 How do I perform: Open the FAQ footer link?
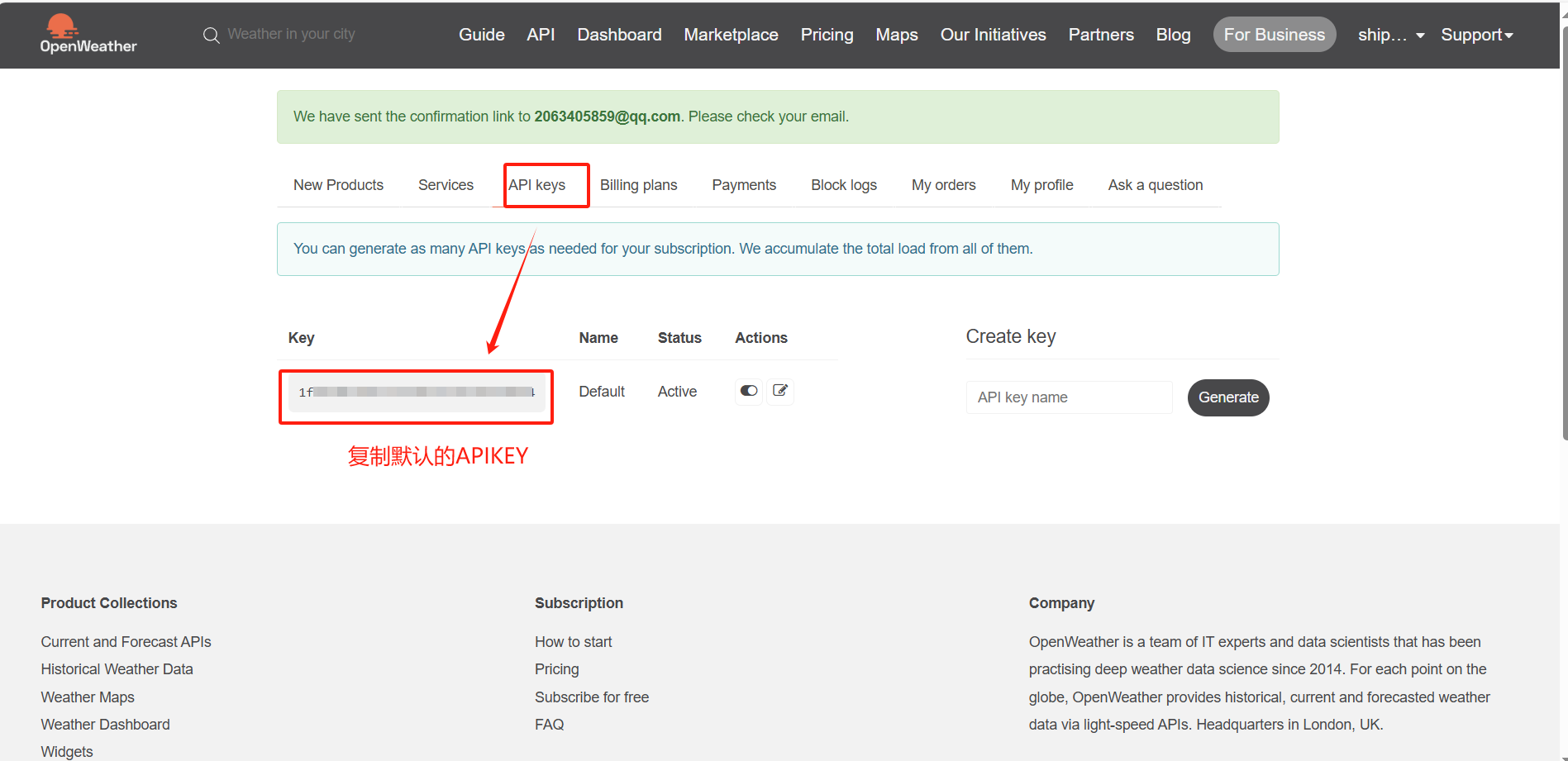click(x=549, y=725)
